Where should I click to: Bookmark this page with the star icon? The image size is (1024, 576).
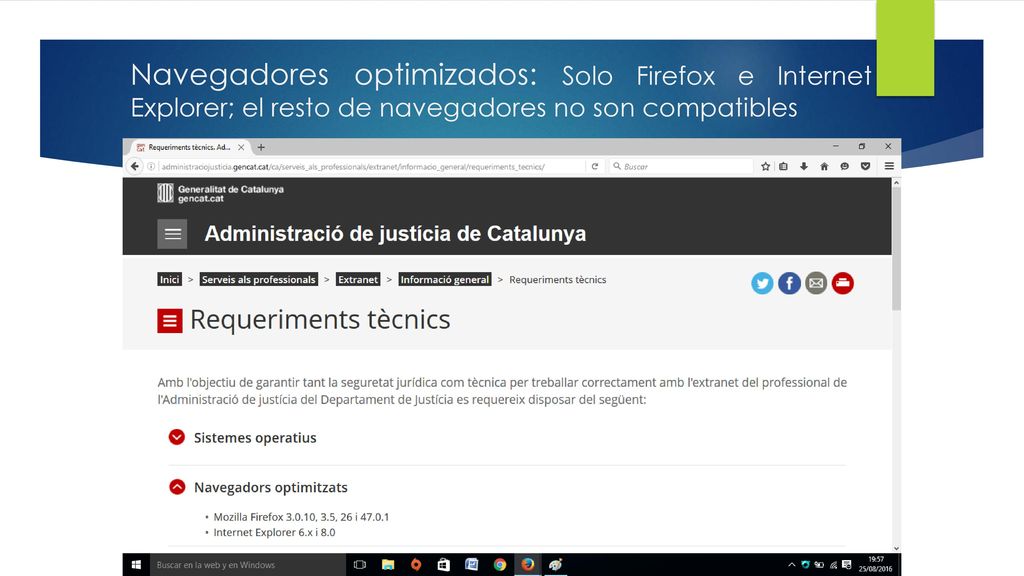point(765,167)
